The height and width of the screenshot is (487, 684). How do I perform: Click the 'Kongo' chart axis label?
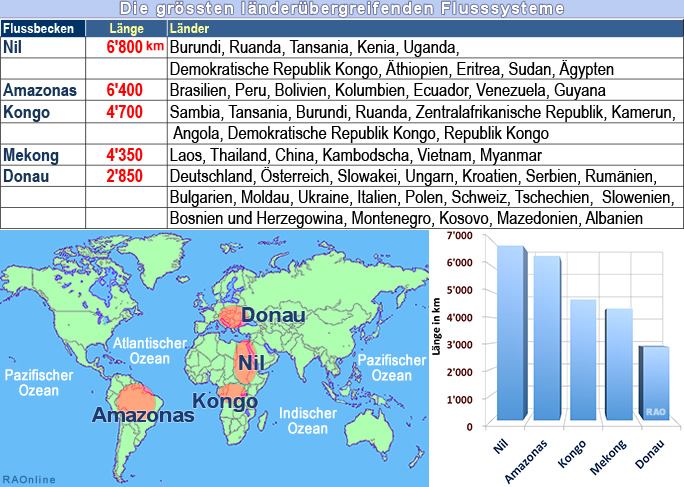click(572, 454)
